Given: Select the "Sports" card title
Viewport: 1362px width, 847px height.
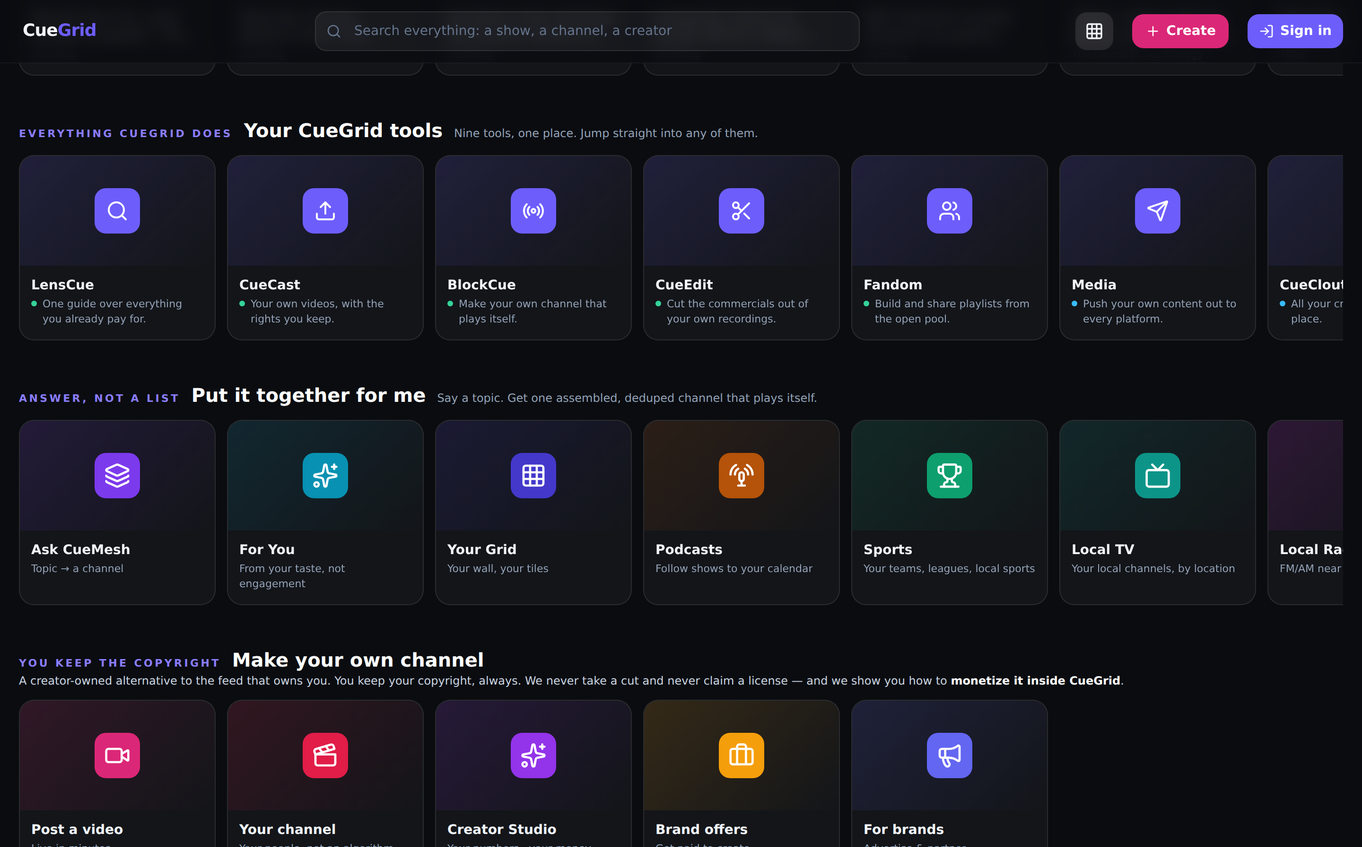Looking at the screenshot, I should click(x=887, y=549).
